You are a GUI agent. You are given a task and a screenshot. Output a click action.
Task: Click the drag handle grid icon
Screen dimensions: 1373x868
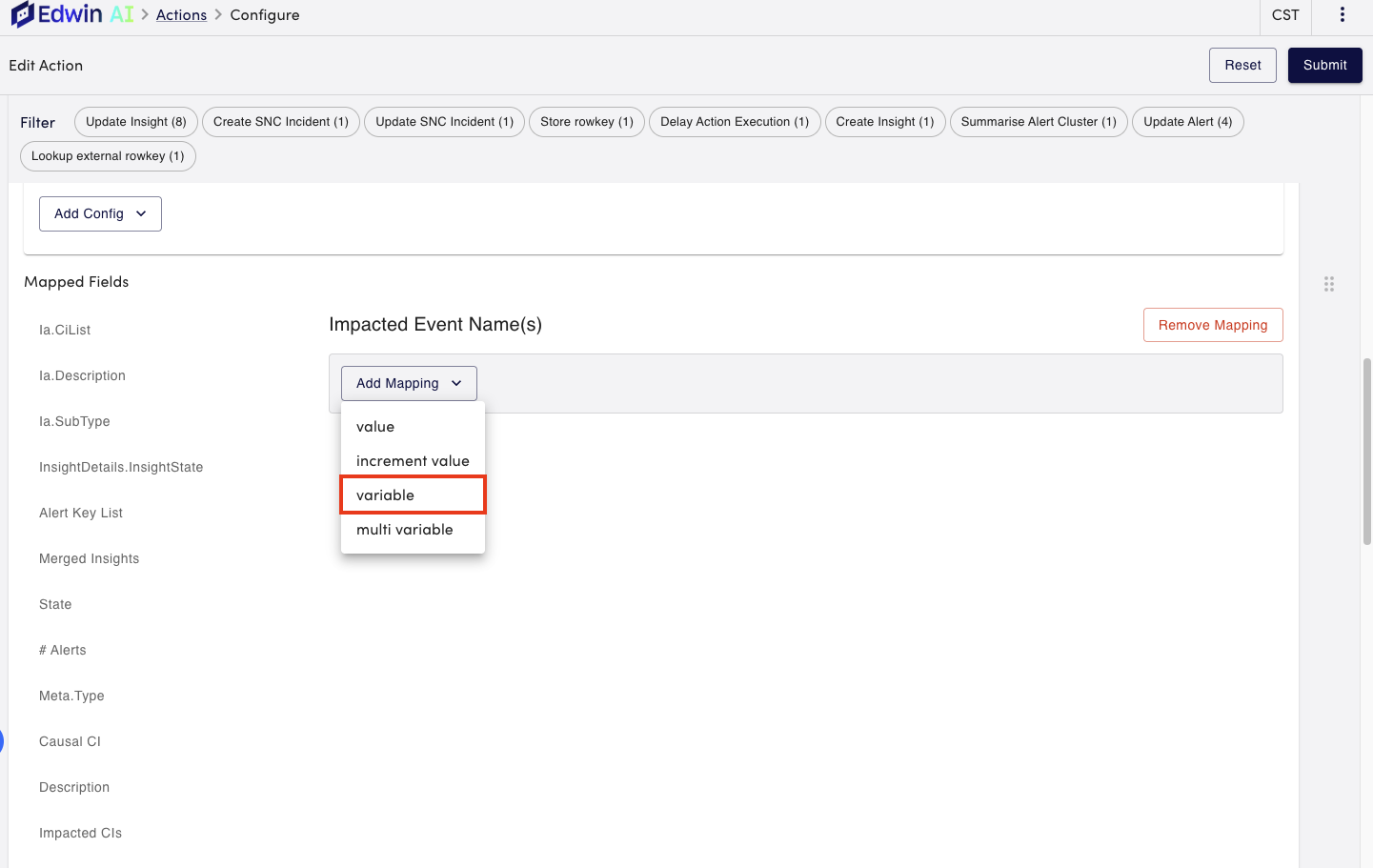pos(1329,283)
